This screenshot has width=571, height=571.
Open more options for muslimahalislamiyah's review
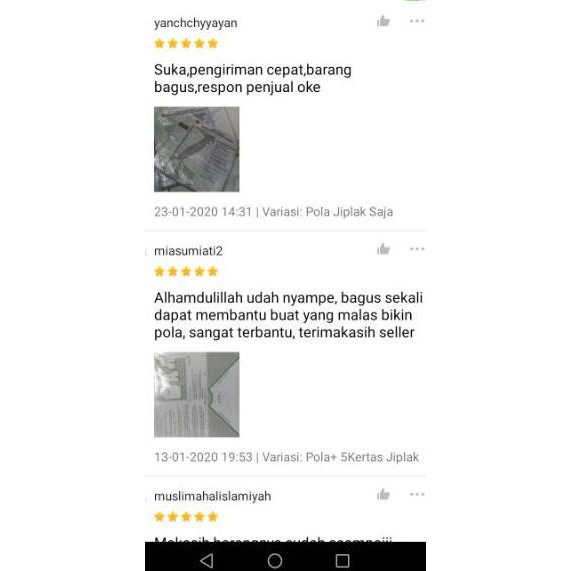click(417, 494)
